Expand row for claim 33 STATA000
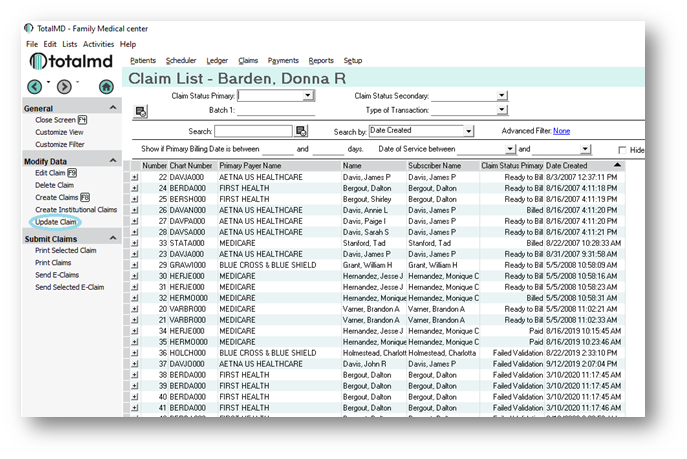Image resolution: width=687 pixels, height=459 pixels. [x=135, y=242]
